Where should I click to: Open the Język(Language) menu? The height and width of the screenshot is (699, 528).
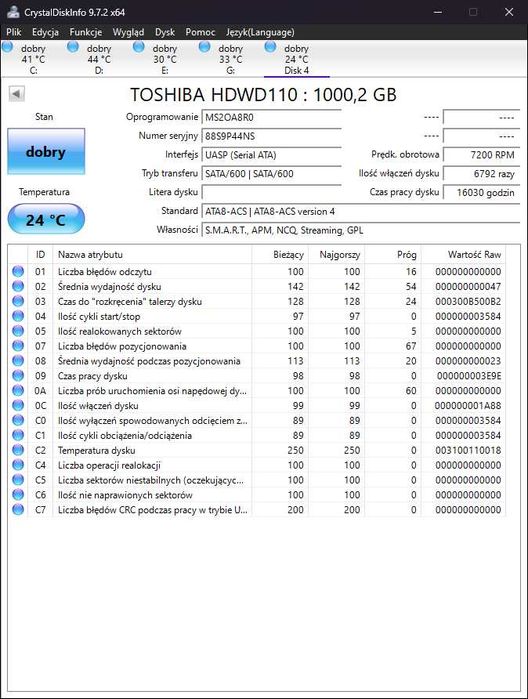pos(260,32)
